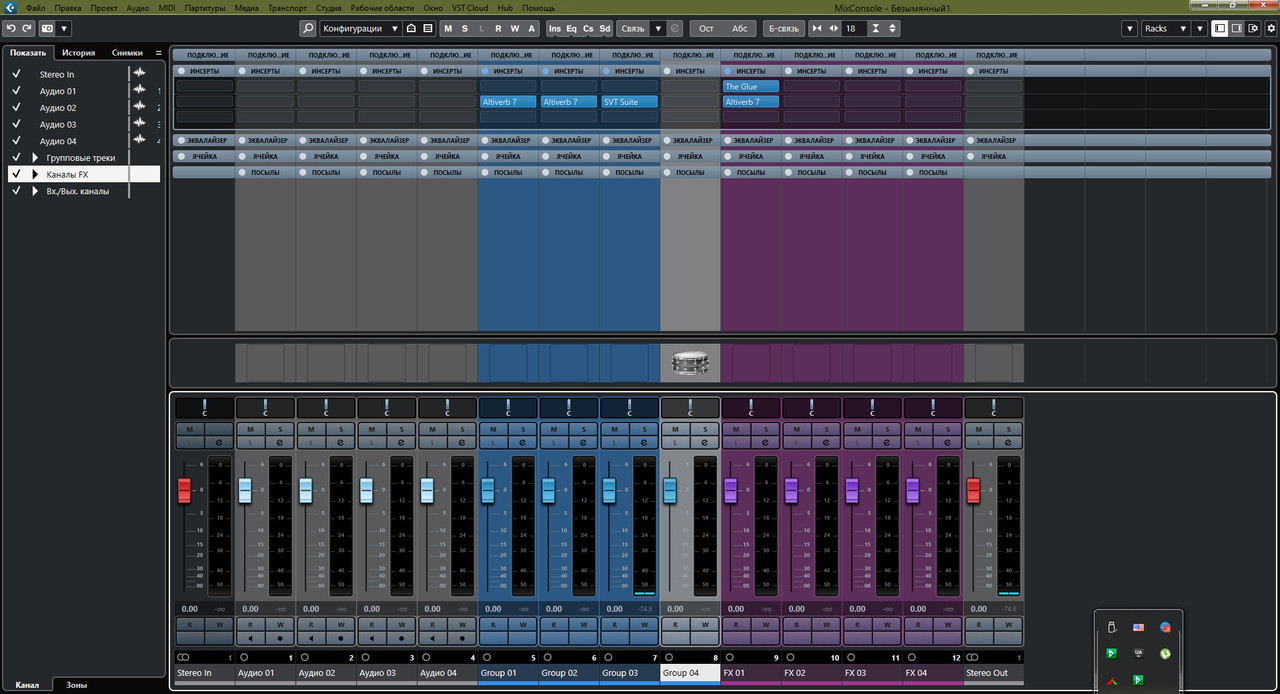Expand Вх./Вых. каналы tree node
Viewport: 1280px width, 694px height.
pos(35,191)
